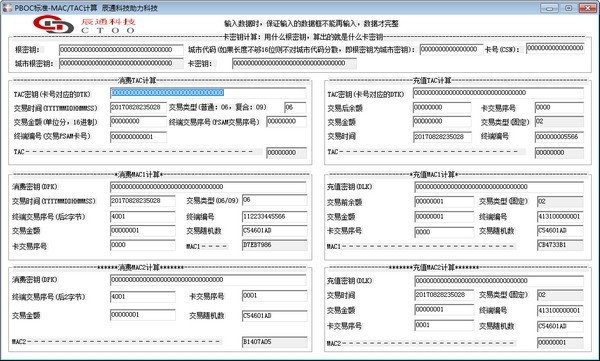
Task: Click the highlighted 消费TAC密钥 field
Action: [208, 93]
